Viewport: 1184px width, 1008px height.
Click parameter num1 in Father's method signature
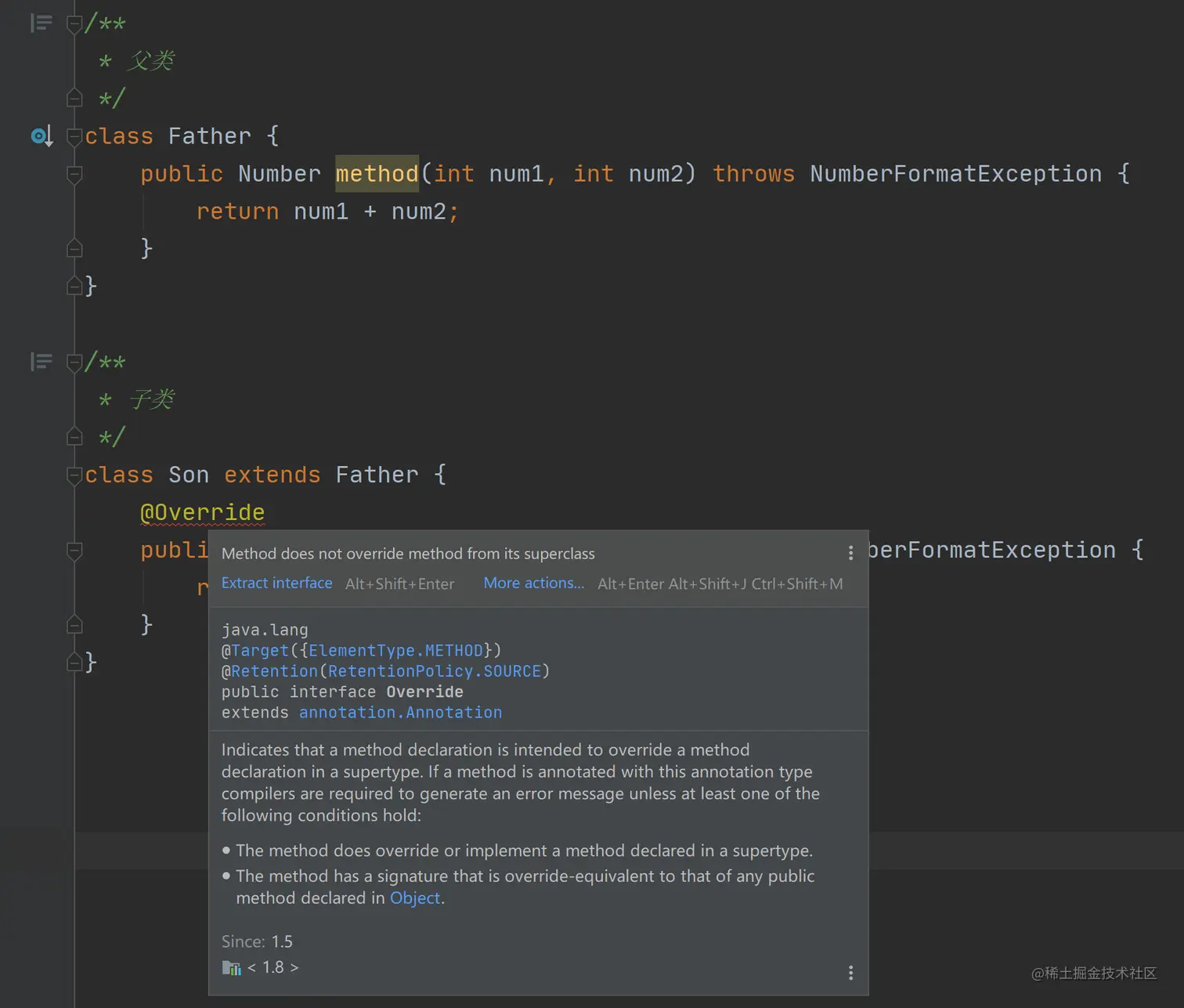[516, 174]
